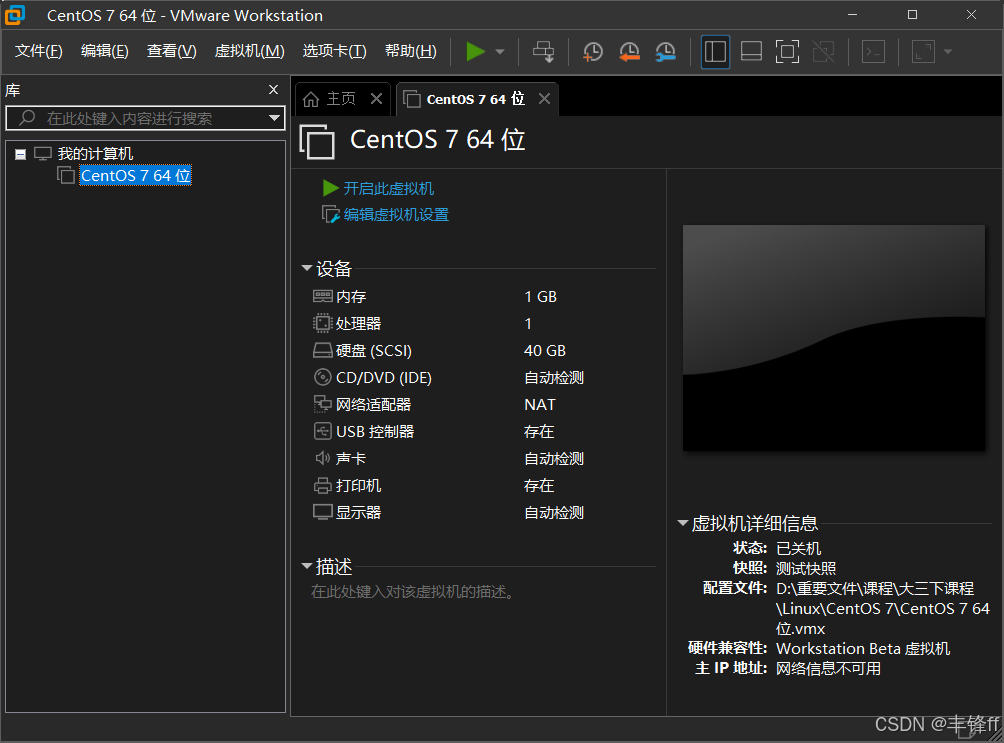The height and width of the screenshot is (743, 1004).
Task: Enter full screen mode icon
Action: pos(787,51)
